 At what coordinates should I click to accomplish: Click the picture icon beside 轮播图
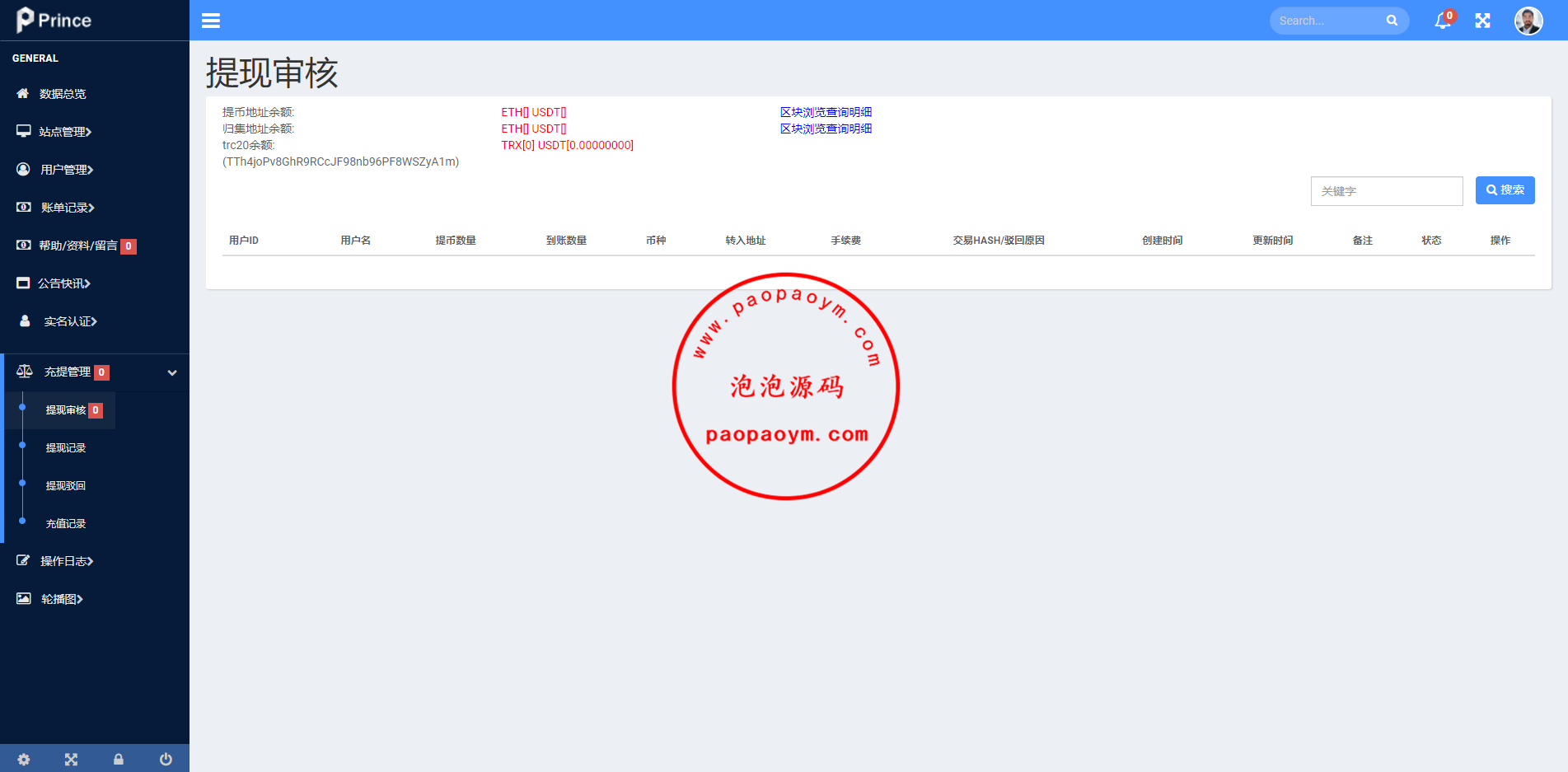(24, 598)
